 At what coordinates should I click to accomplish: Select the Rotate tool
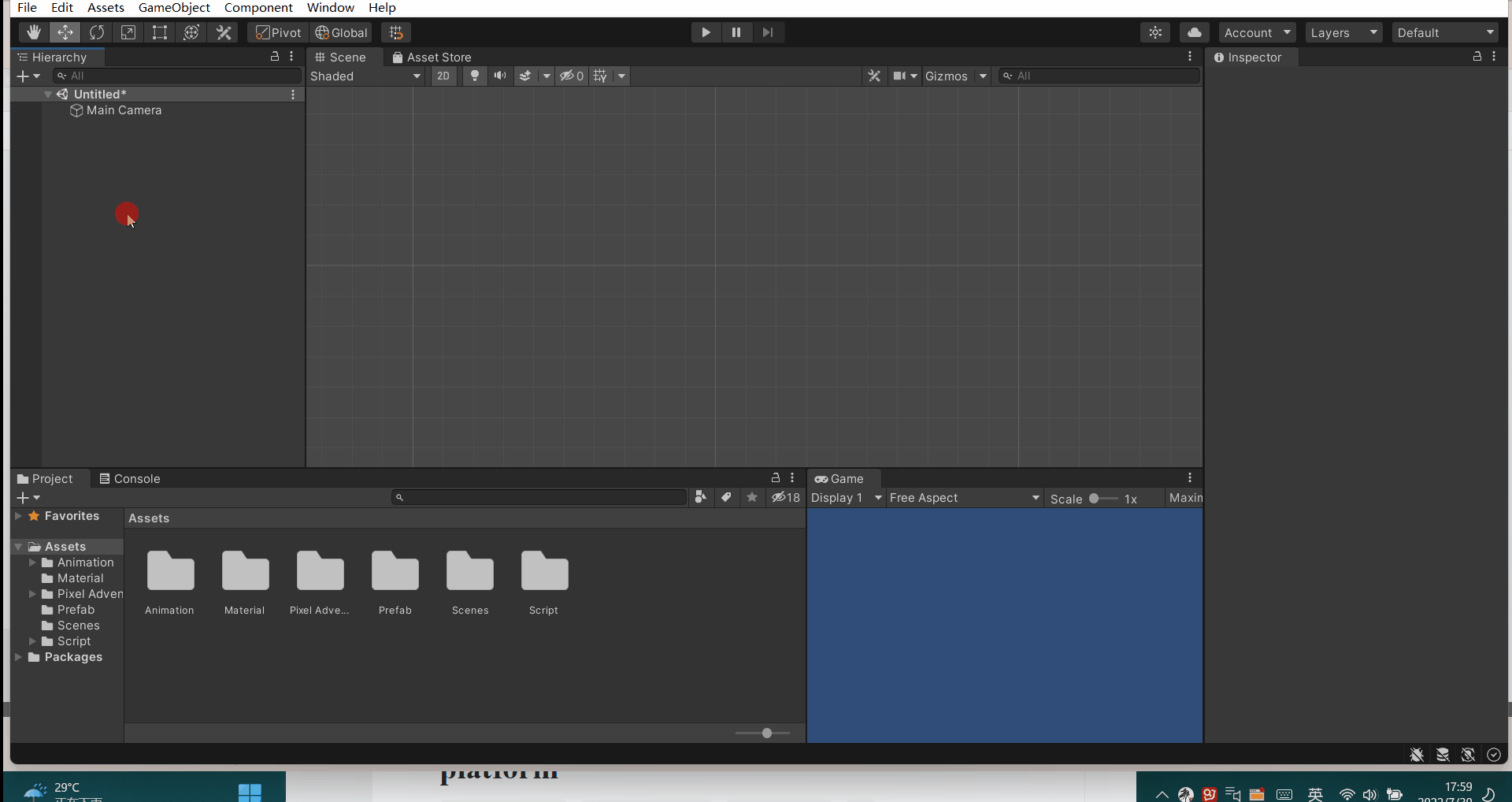pyautogui.click(x=96, y=32)
